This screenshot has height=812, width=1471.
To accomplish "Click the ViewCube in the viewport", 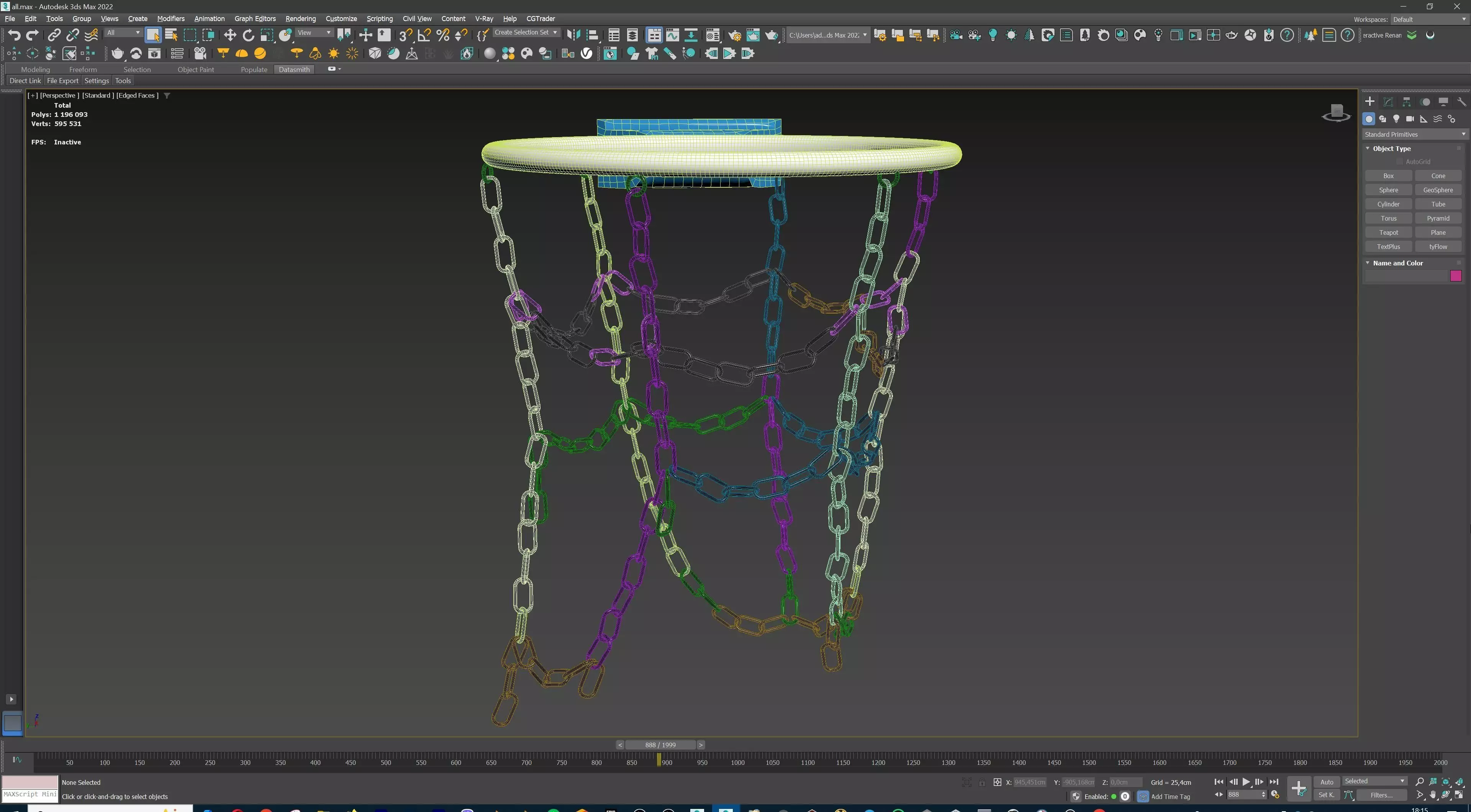I will click(x=1336, y=113).
